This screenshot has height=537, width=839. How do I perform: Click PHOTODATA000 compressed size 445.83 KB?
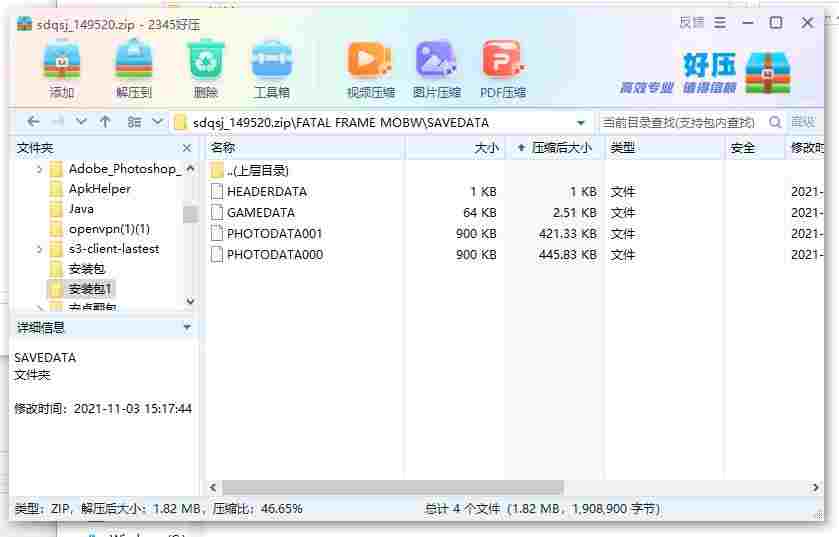click(x=568, y=255)
